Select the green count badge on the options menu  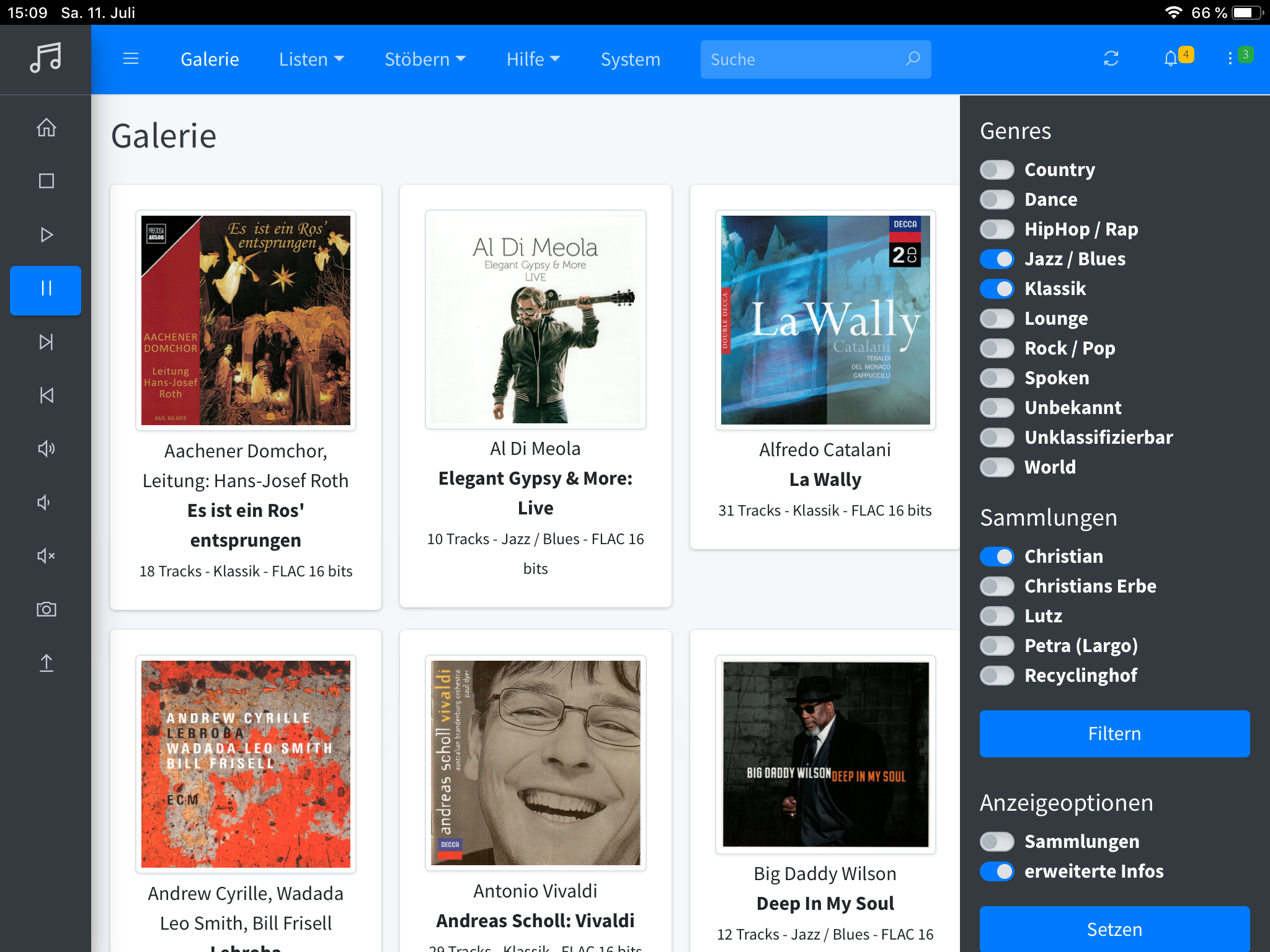click(1245, 55)
